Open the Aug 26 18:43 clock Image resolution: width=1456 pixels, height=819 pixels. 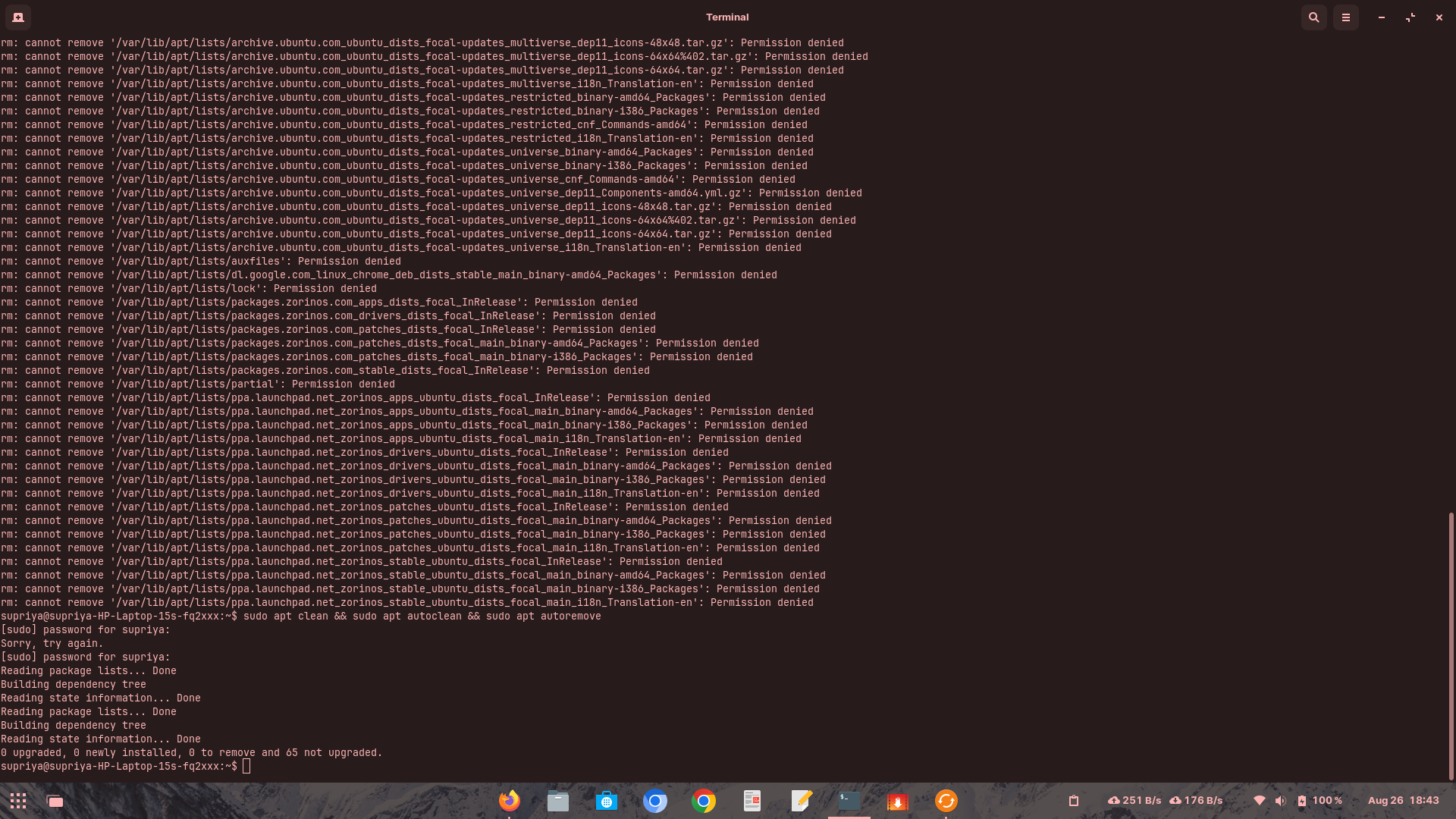point(1403,801)
